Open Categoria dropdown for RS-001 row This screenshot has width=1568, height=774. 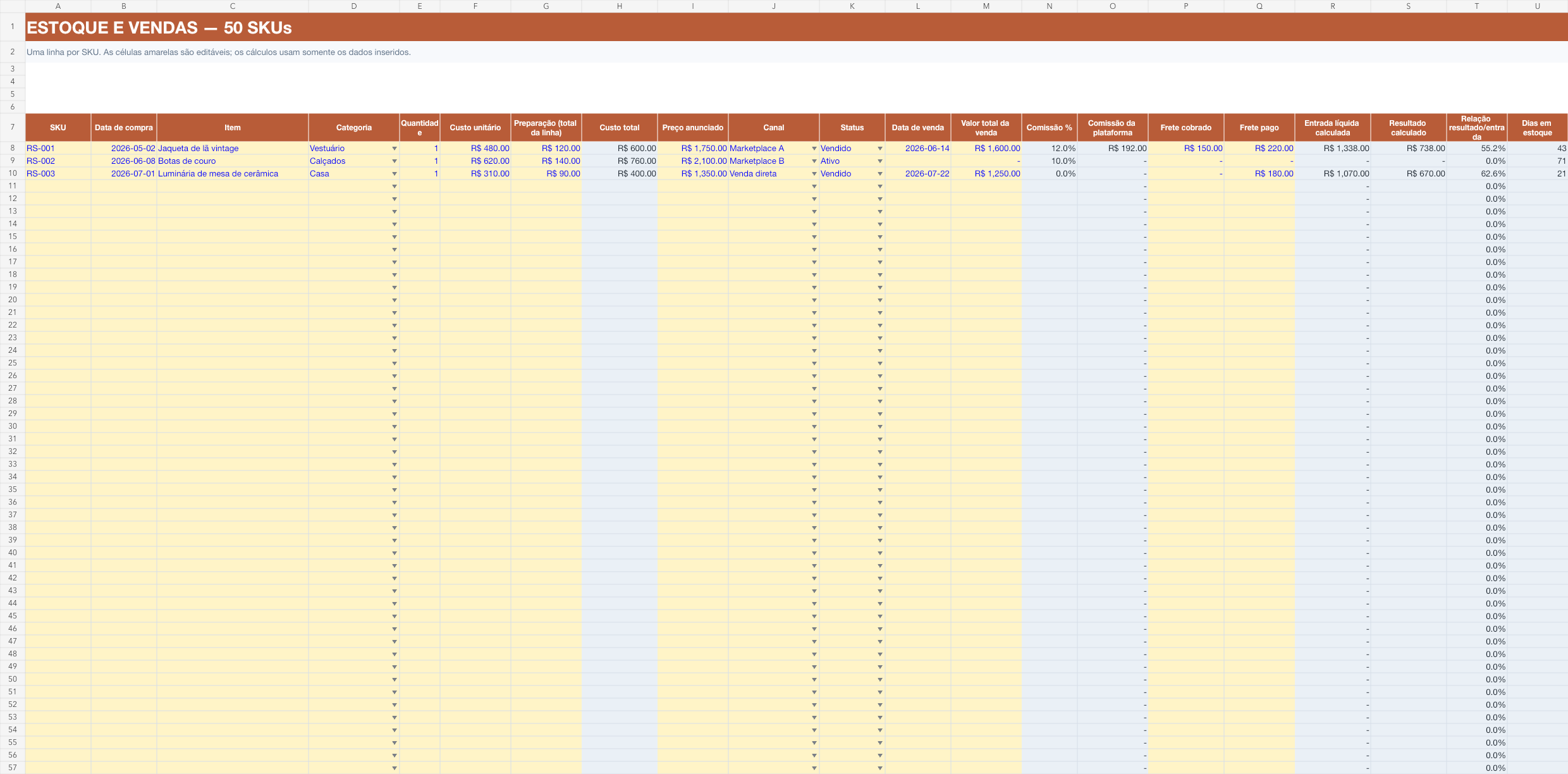coord(395,149)
